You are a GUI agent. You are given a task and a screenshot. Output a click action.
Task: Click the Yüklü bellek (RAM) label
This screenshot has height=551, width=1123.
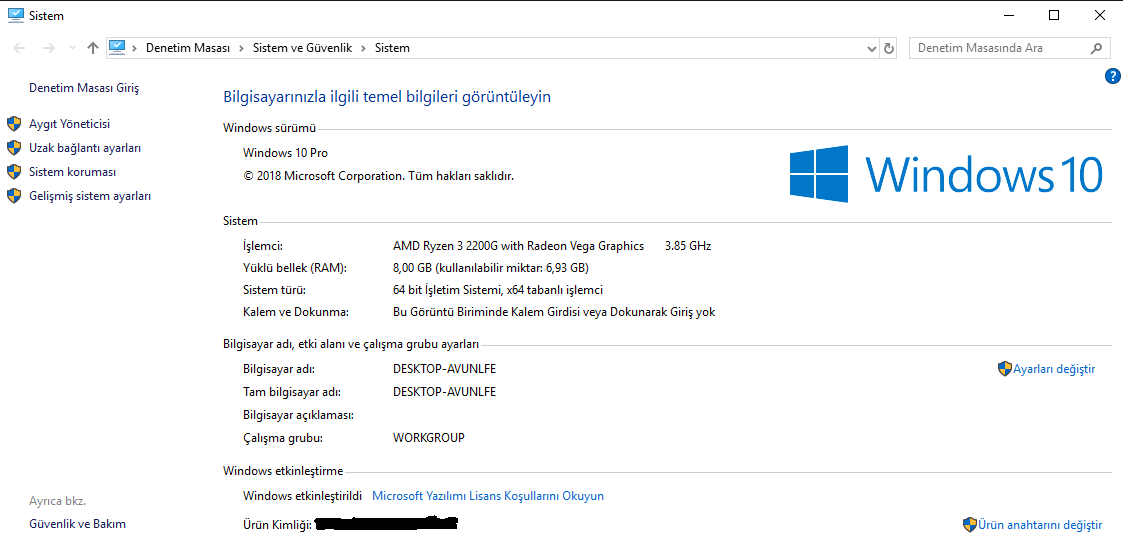click(x=295, y=268)
